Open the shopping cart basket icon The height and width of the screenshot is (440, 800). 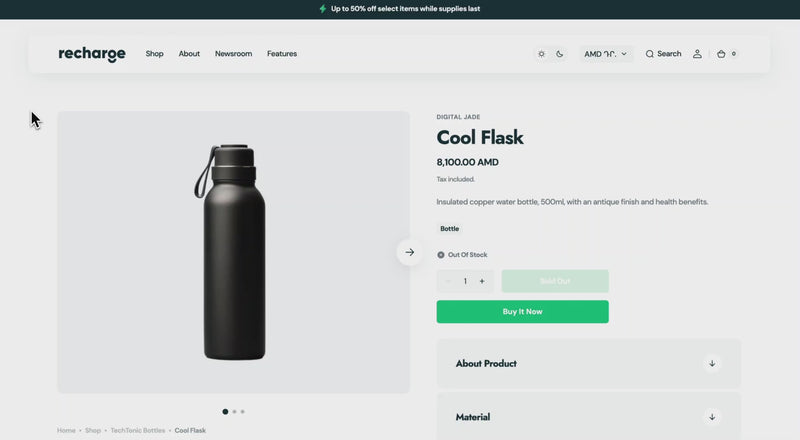(x=721, y=54)
